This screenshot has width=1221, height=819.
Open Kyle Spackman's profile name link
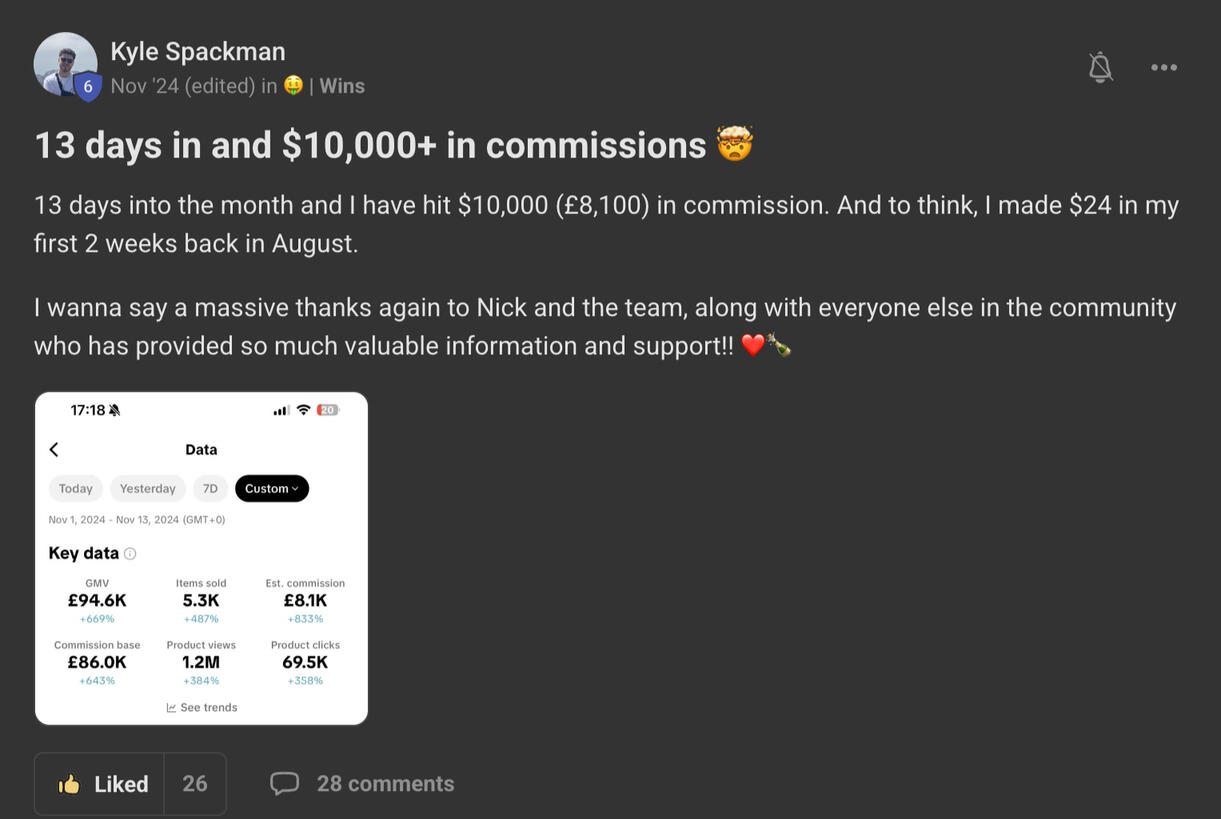point(197,51)
